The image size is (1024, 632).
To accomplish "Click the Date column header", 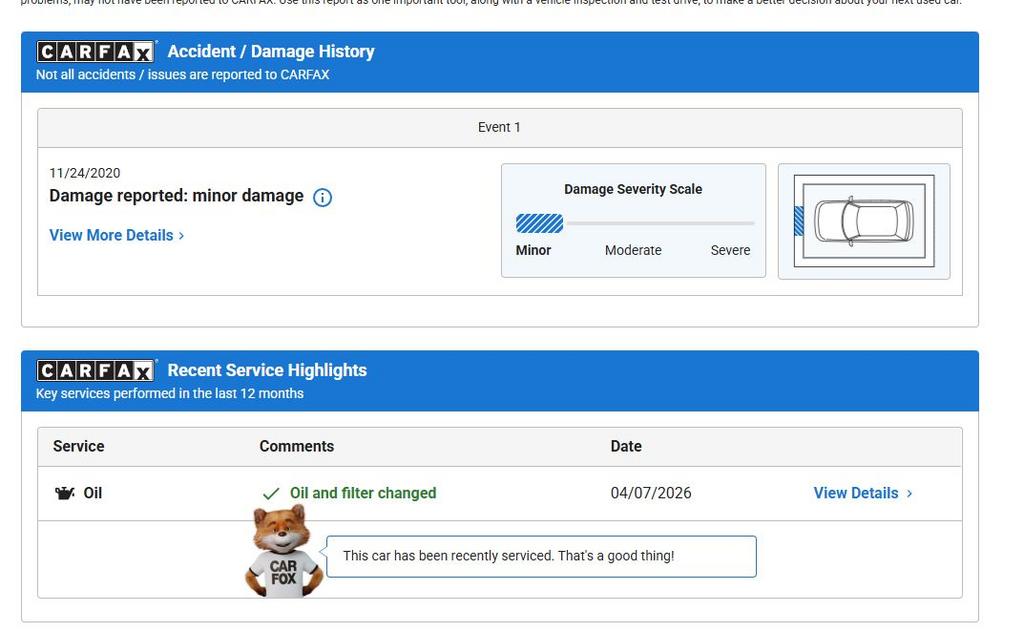I will tap(626, 446).
